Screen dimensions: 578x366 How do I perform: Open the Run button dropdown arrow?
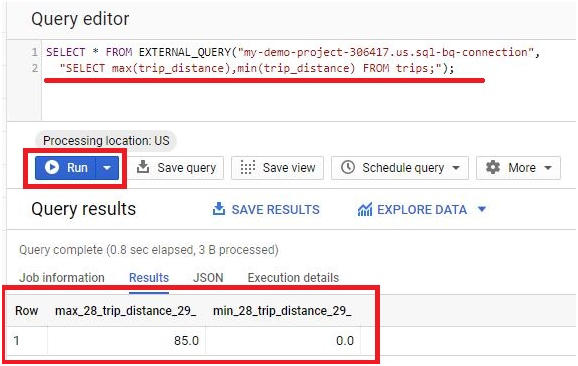(107, 168)
